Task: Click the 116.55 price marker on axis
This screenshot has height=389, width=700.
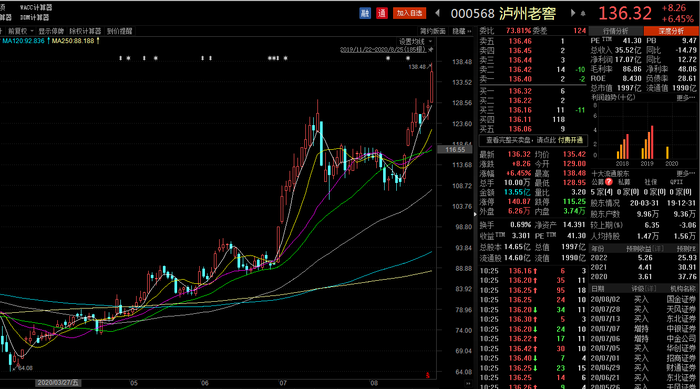Action: (x=455, y=149)
